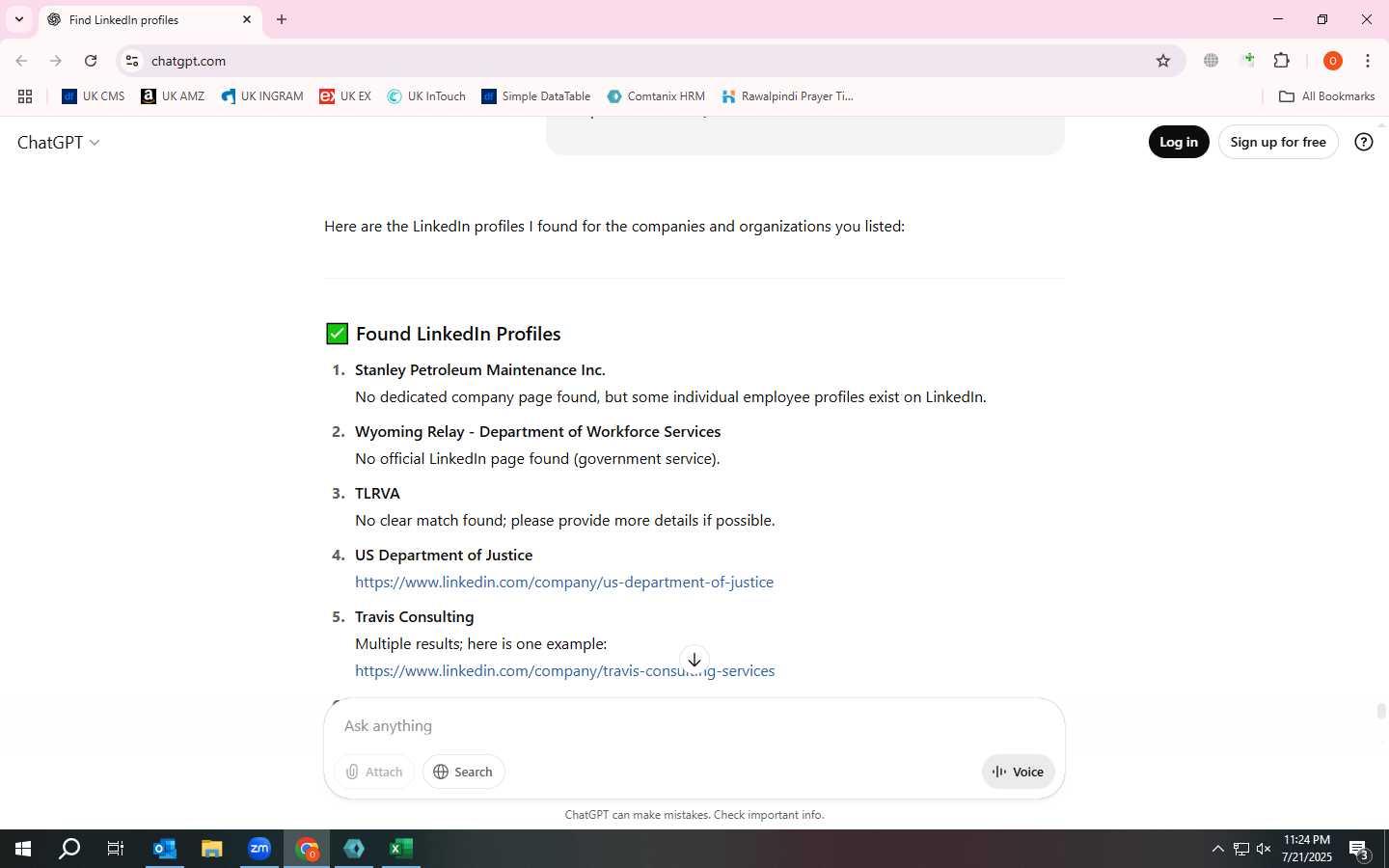Reload the current page
Image resolution: width=1389 pixels, height=868 pixels.
(x=91, y=61)
